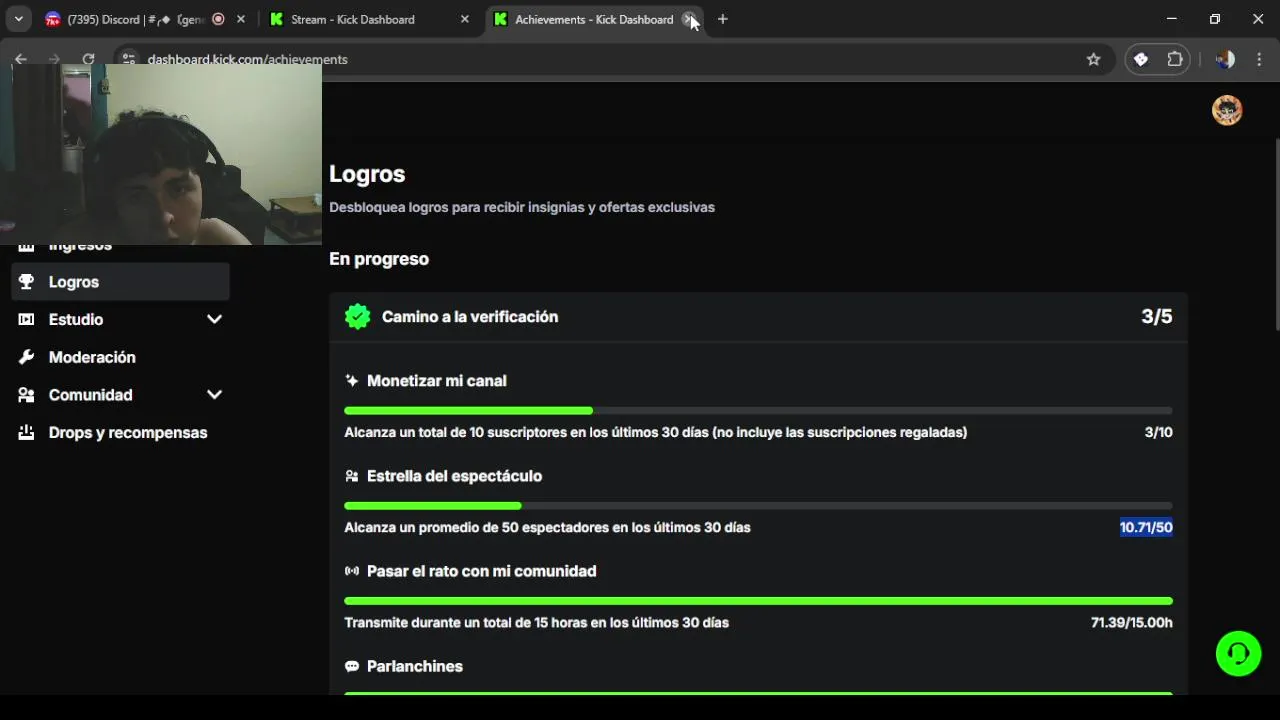
Task: Click the Pasar el rato broadcast icon
Action: point(352,571)
